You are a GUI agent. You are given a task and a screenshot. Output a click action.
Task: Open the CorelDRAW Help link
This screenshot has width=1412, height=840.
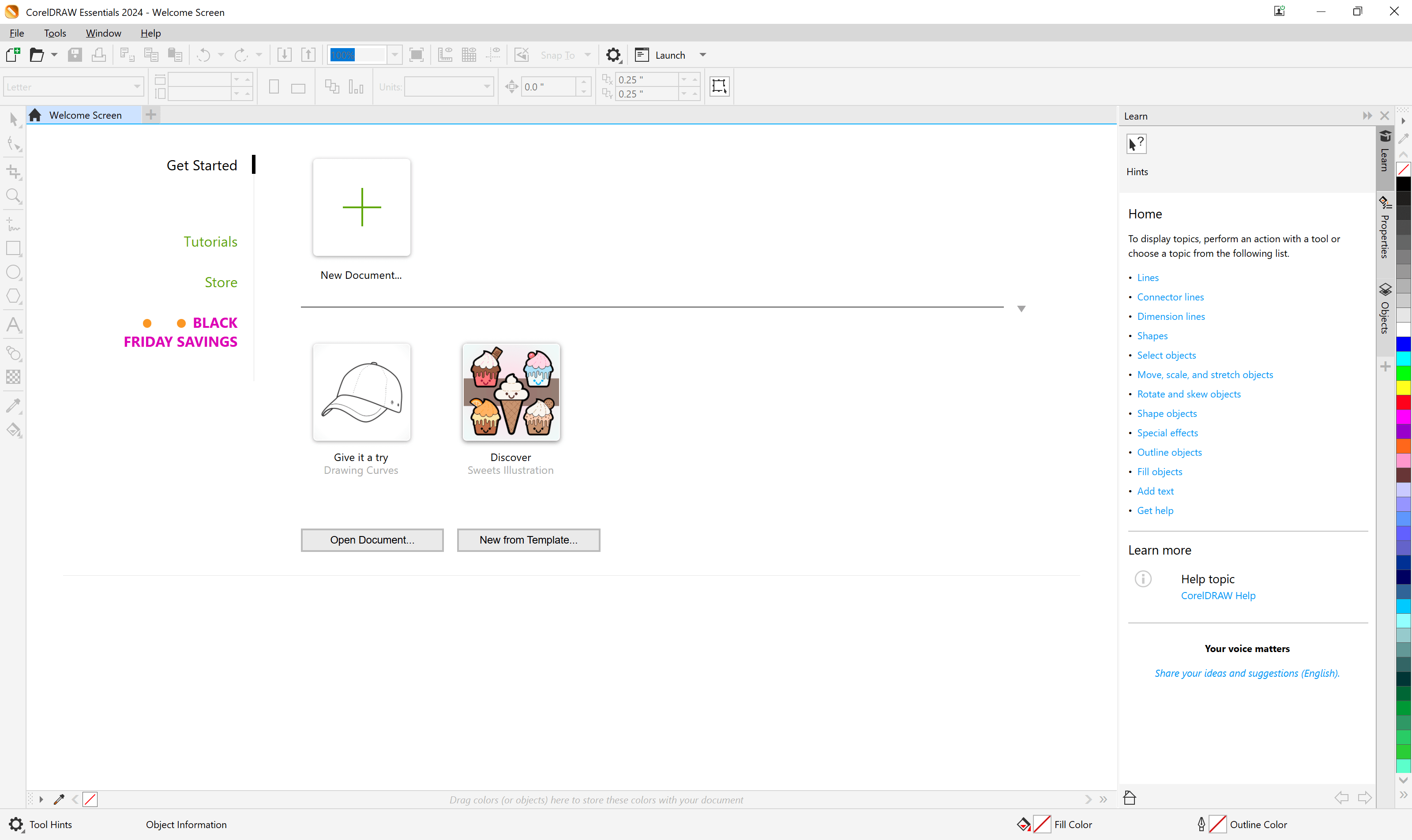tap(1218, 596)
